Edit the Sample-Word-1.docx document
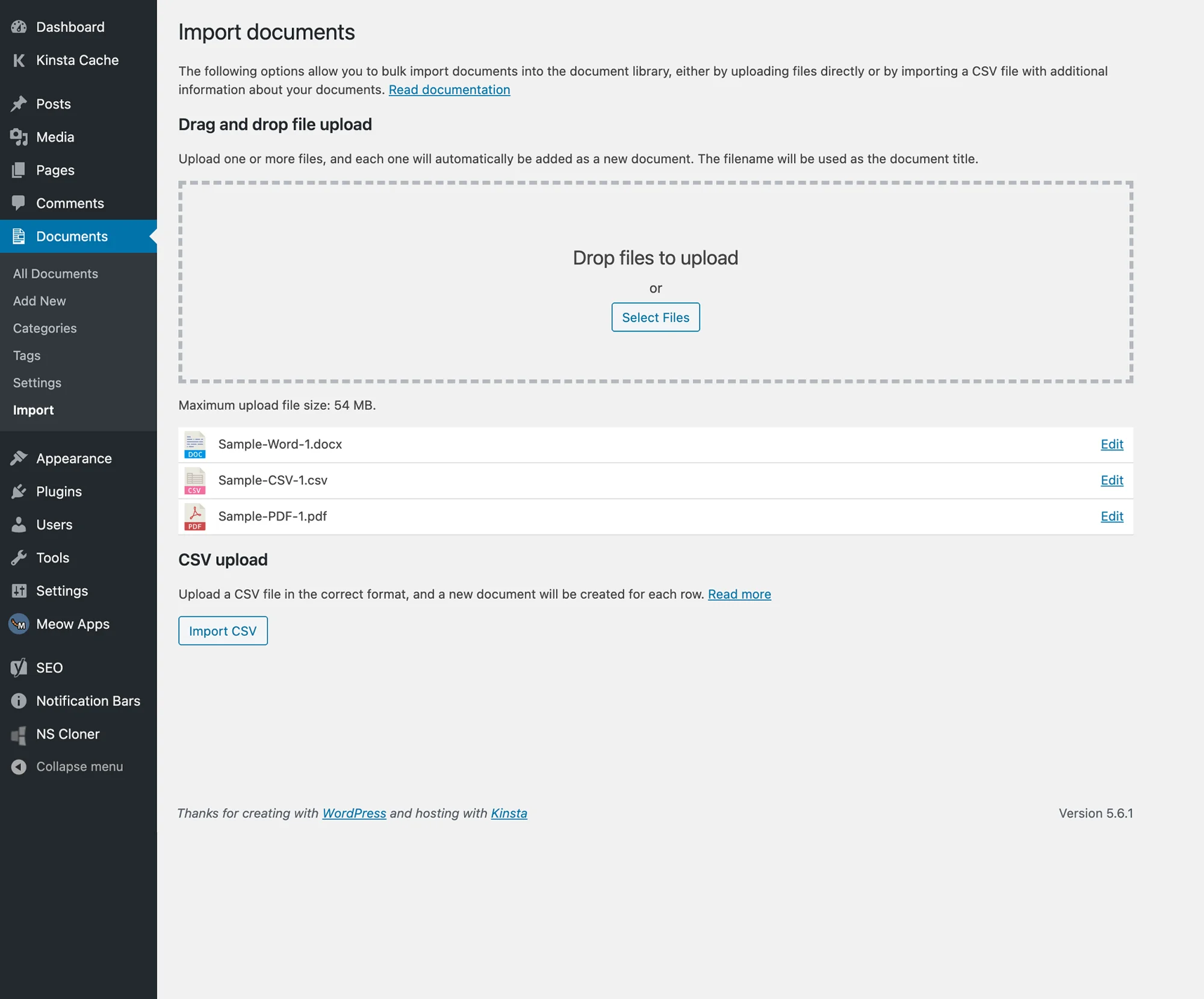The image size is (1204, 999). pos(1111,444)
